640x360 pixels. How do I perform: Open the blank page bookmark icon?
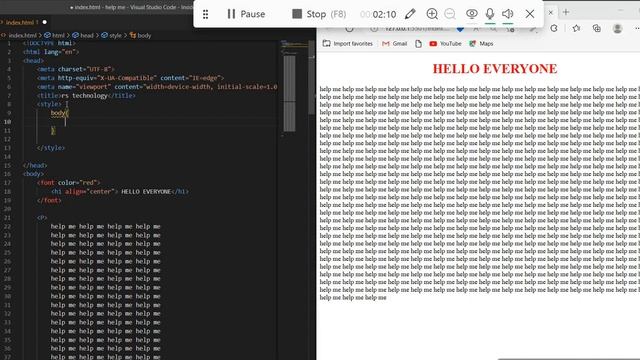click(418, 44)
